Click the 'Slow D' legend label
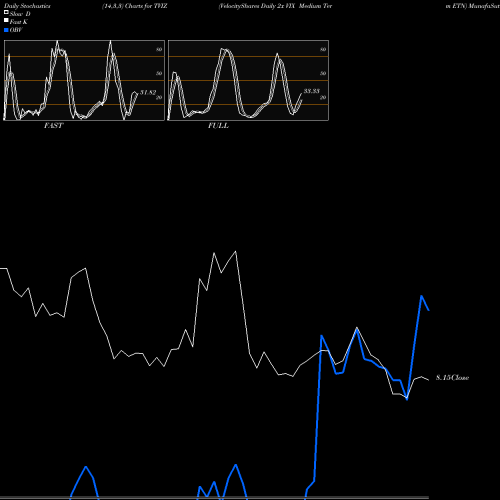 [x=20, y=14]
